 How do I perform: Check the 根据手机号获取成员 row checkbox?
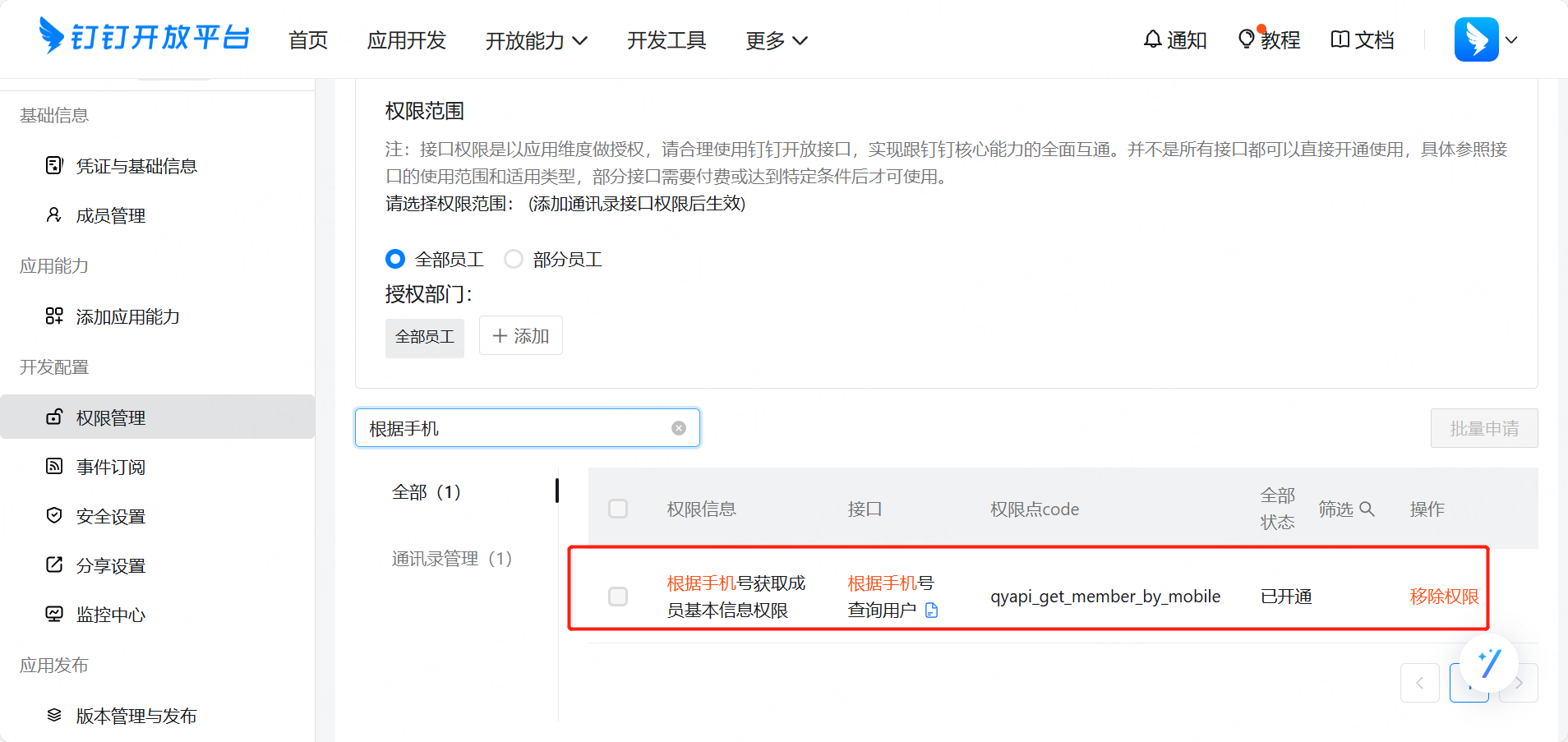[618, 597]
